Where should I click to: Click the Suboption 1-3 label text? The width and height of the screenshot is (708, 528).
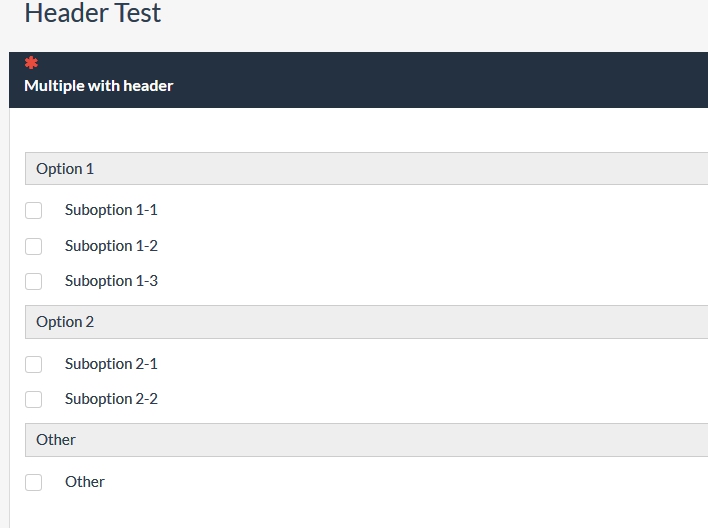(111, 281)
